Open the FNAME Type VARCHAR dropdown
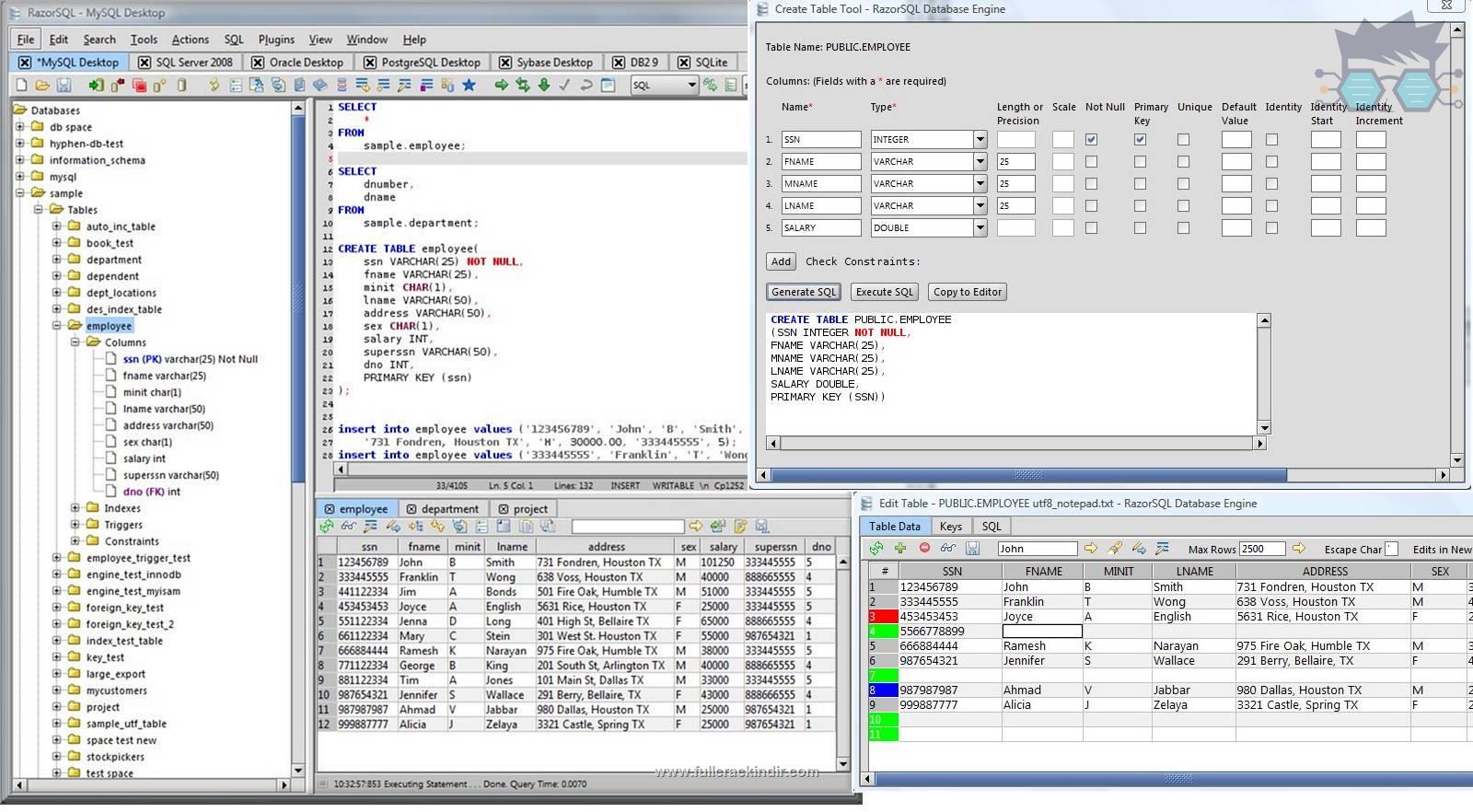The width and height of the screenshot is (1473, 812). click(980, 162)
